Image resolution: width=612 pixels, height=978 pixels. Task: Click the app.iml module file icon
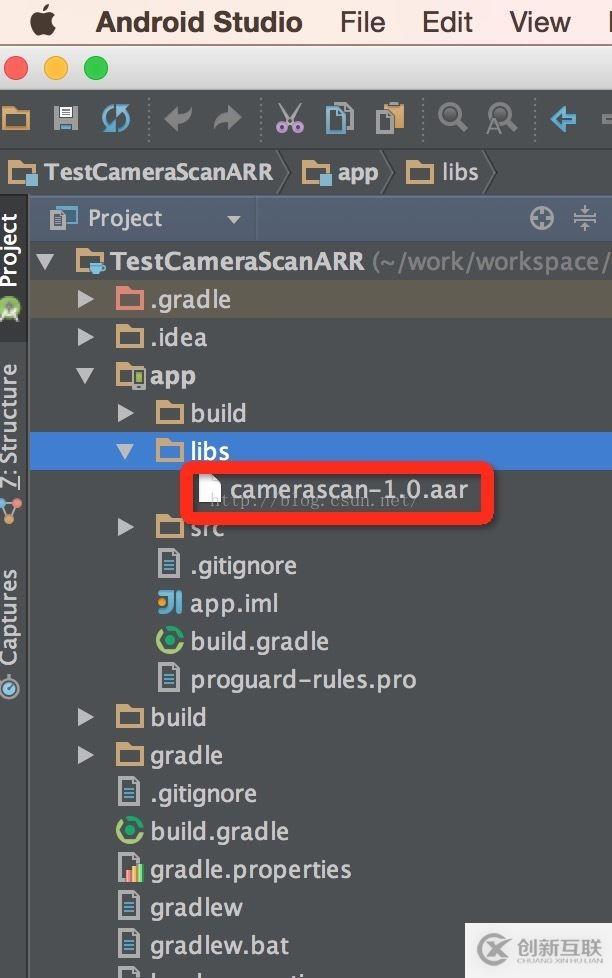(170, 603)
